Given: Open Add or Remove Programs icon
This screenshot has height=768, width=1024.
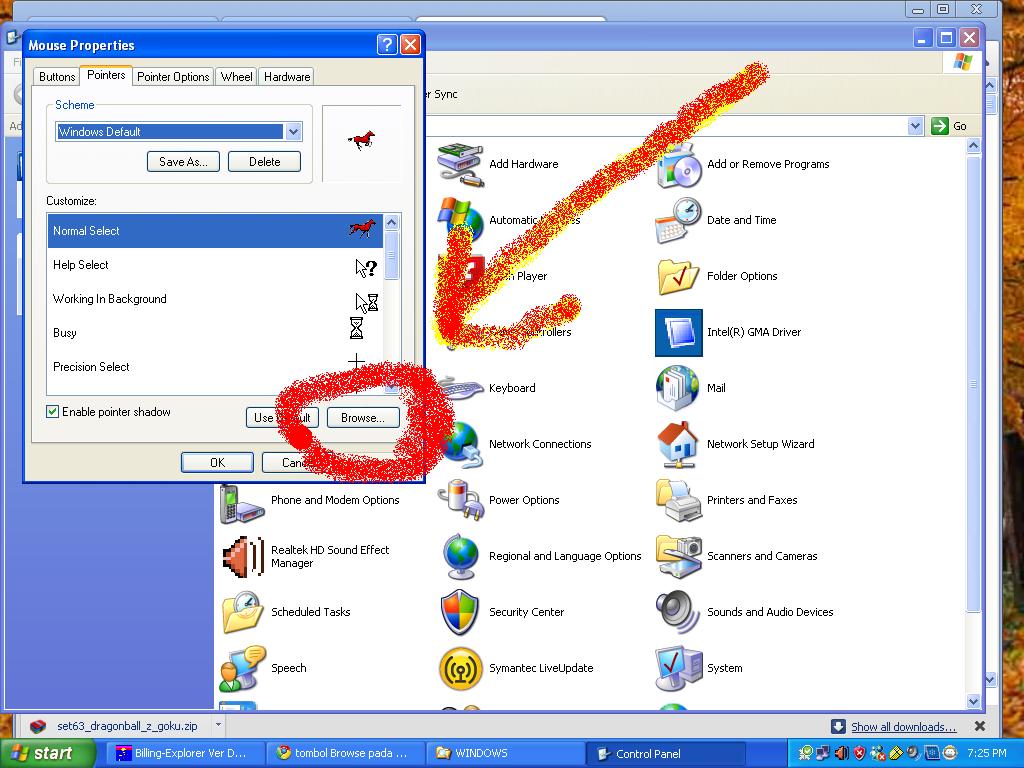Looking at the screenshot, I should 679,165.
